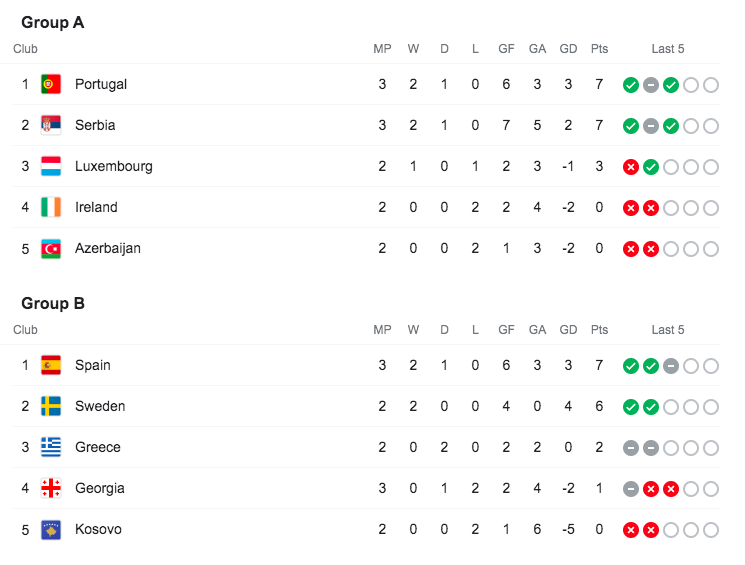Click the Last 5 header in Group B
This screenshot has width=745, height=565.
(668, 329)
